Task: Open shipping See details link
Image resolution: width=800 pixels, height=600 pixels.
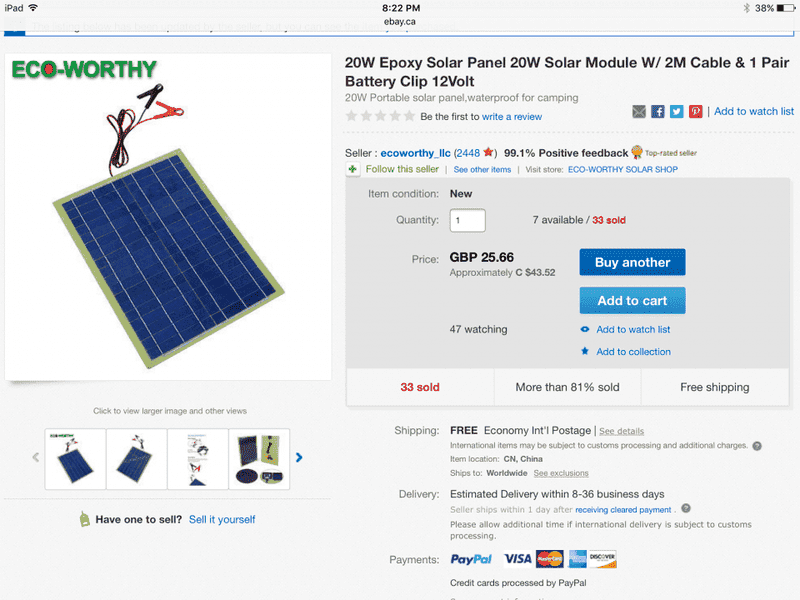Action: [x=621, y=431]
